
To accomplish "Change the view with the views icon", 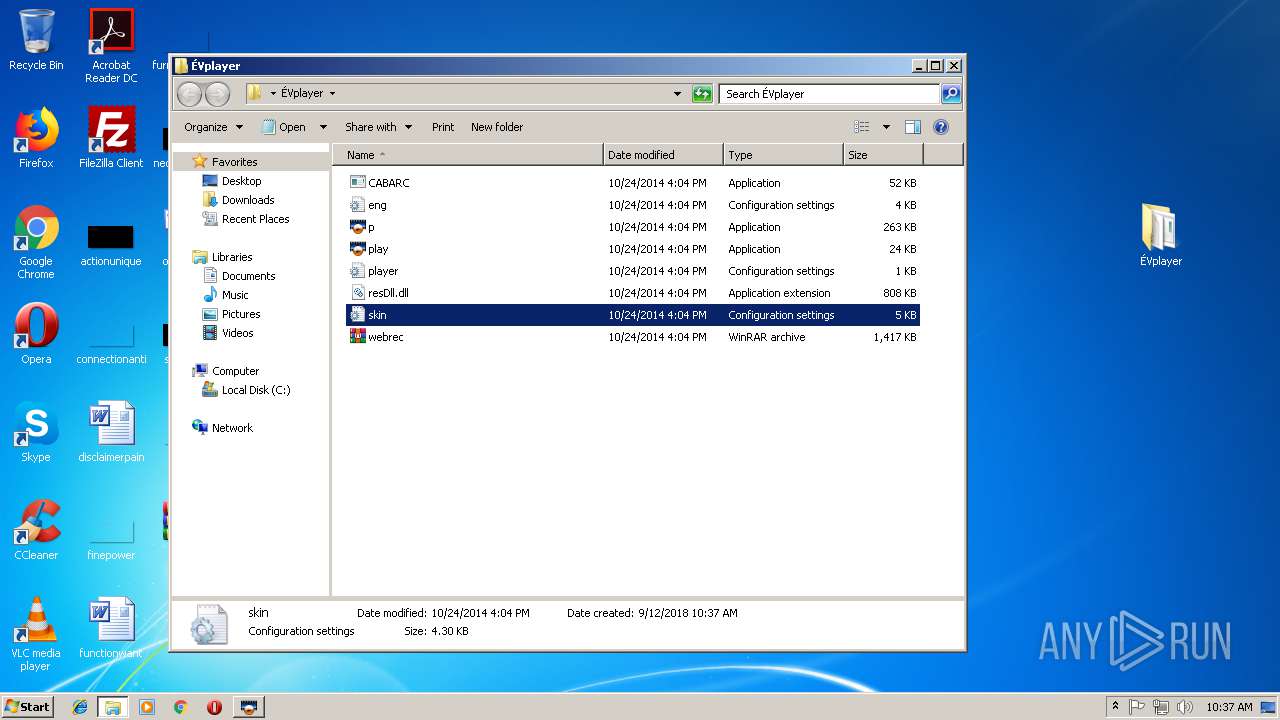I will [x=861, y=127].
